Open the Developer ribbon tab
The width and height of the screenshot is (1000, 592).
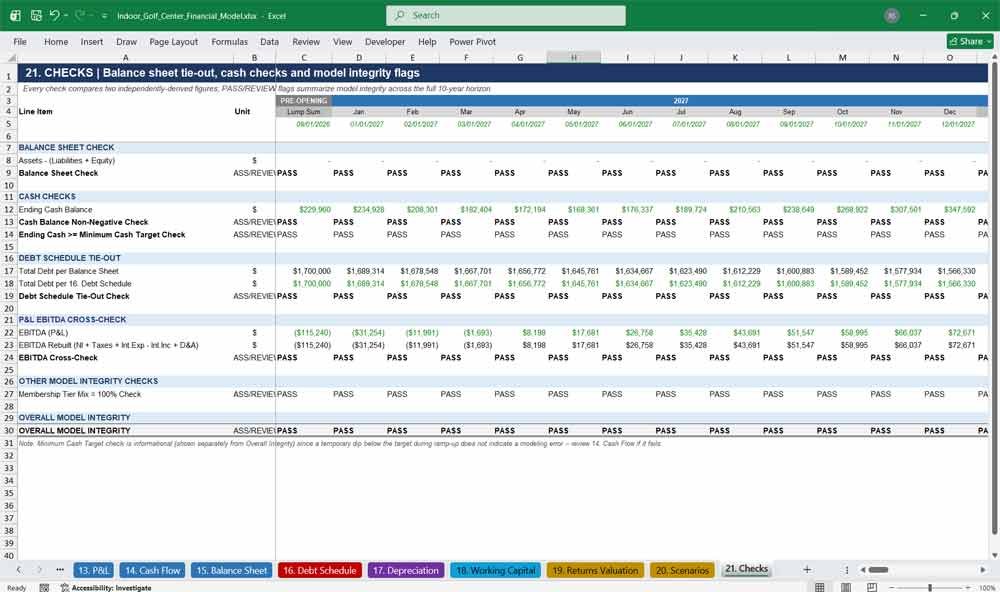[385, 41]
